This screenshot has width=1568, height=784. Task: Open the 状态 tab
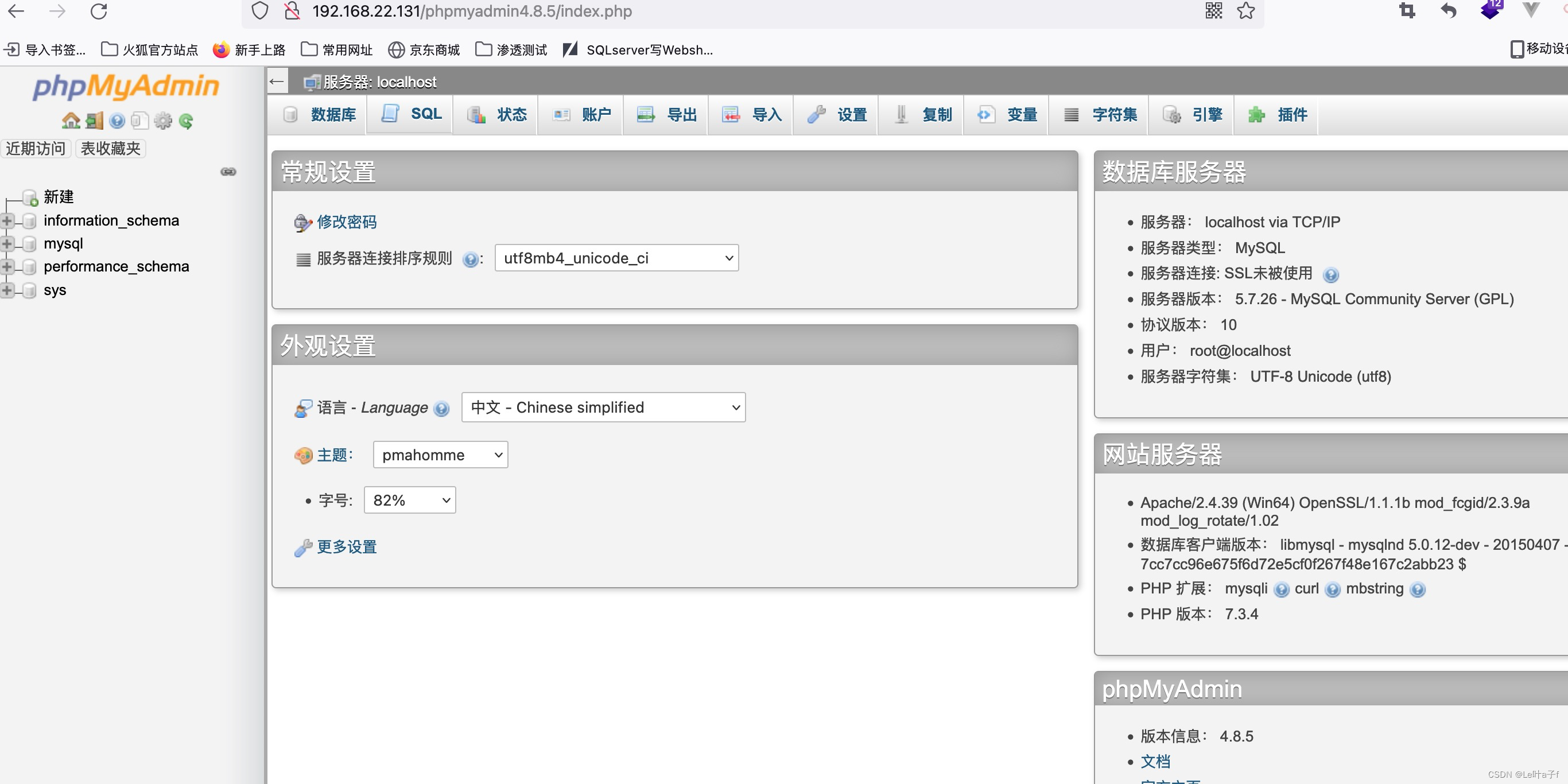click(496, 114)
